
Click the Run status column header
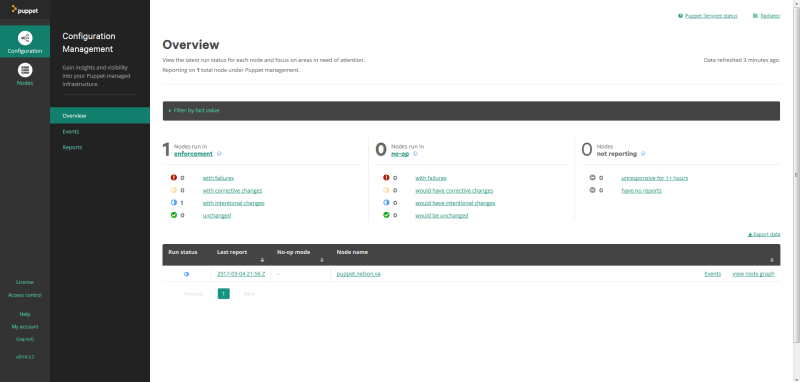pos(187,255)
